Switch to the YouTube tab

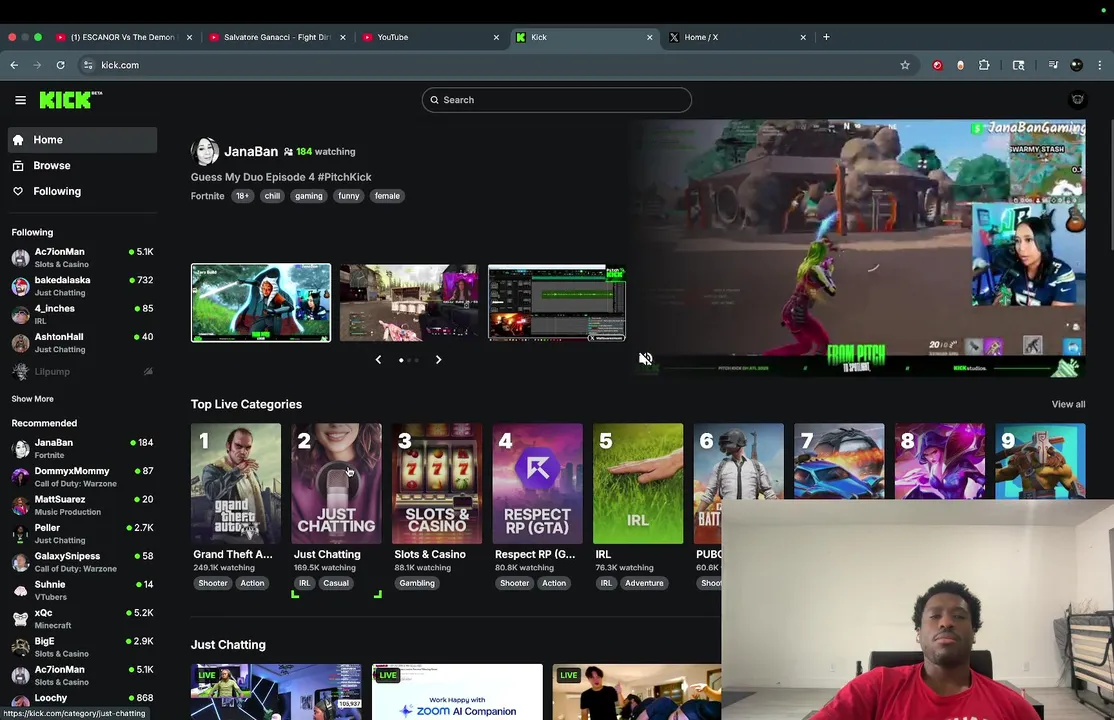(x=431, y=37)
